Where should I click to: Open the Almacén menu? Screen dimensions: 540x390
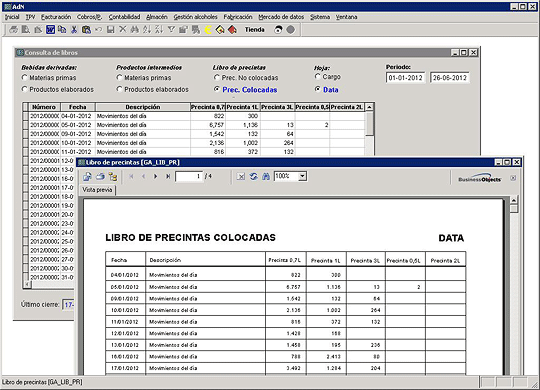pos(157,17)
